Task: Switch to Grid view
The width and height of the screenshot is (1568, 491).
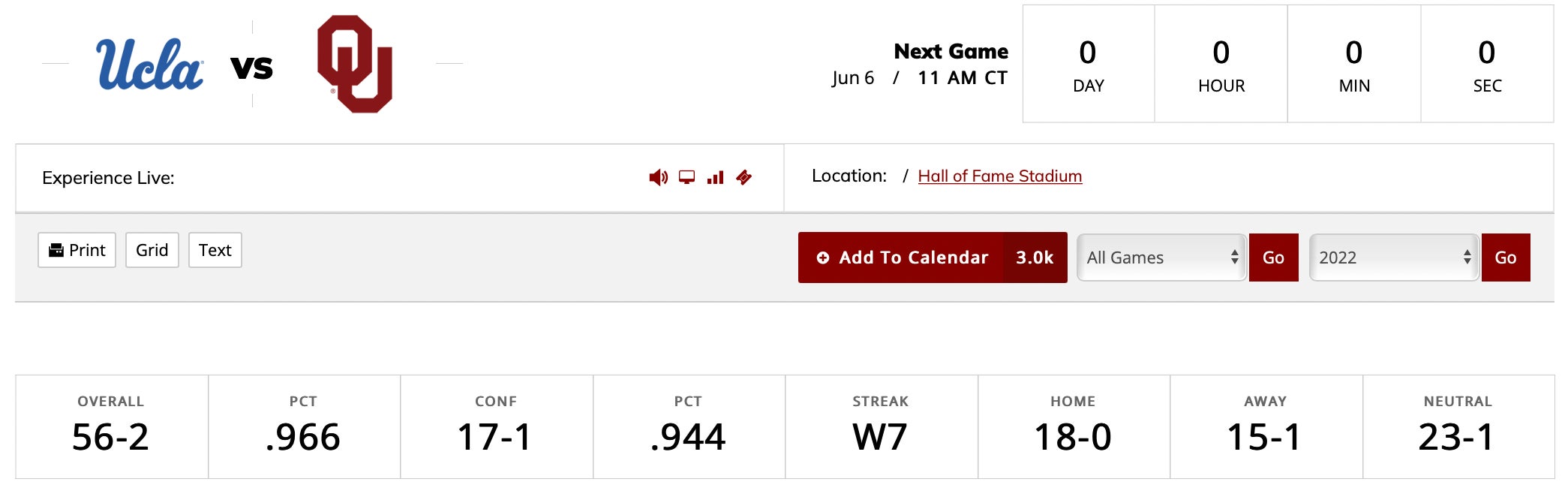Action: coord(152,250)
